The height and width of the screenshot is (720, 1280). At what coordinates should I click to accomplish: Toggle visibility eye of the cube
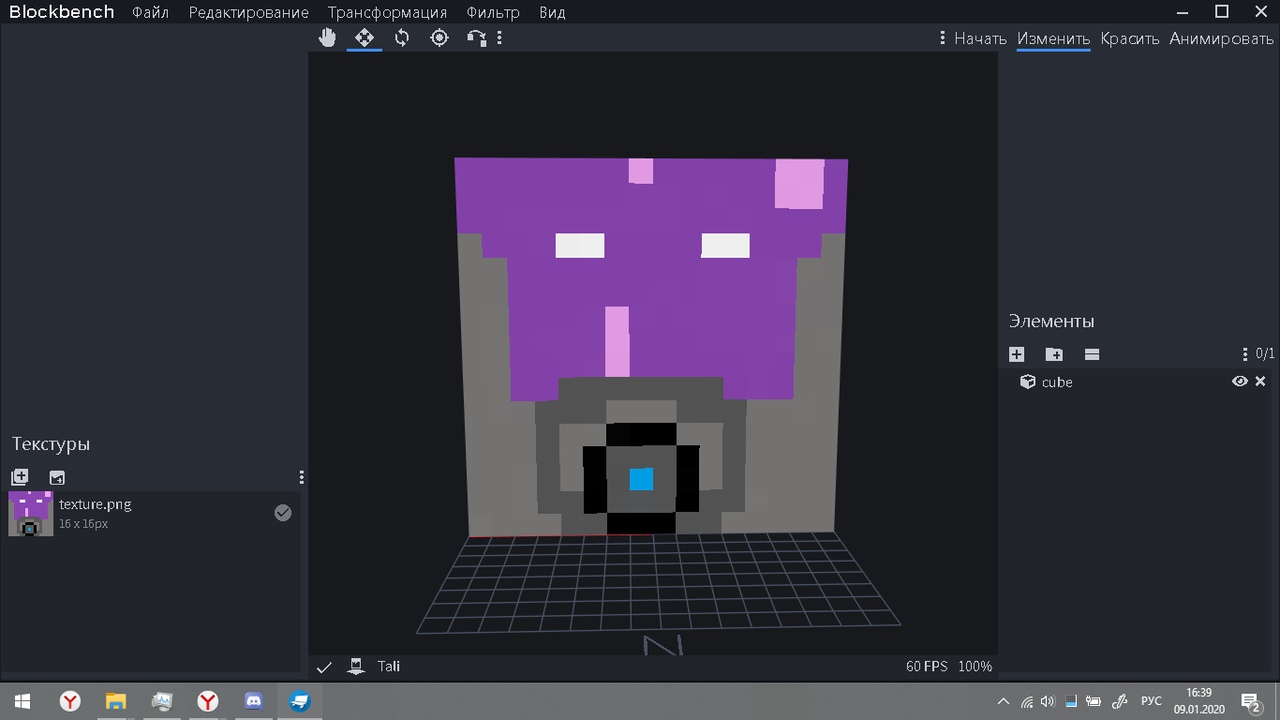pyautogui.click(x=1239, y=382)
